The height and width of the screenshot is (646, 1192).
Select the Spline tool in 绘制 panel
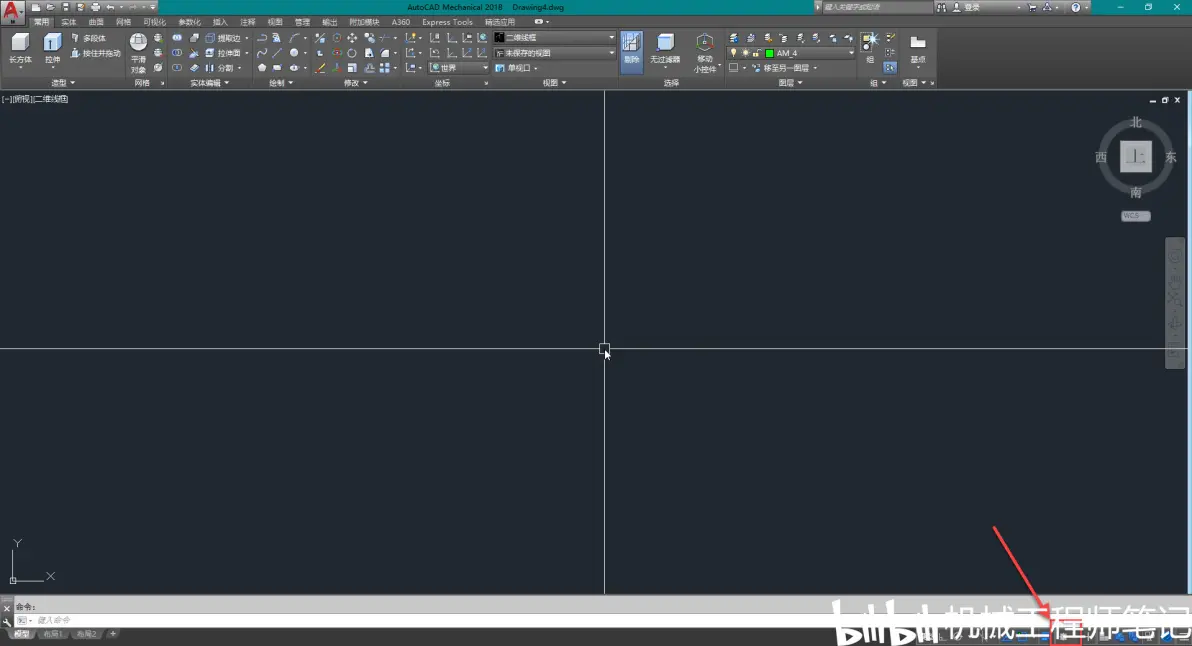pos(262,52)
